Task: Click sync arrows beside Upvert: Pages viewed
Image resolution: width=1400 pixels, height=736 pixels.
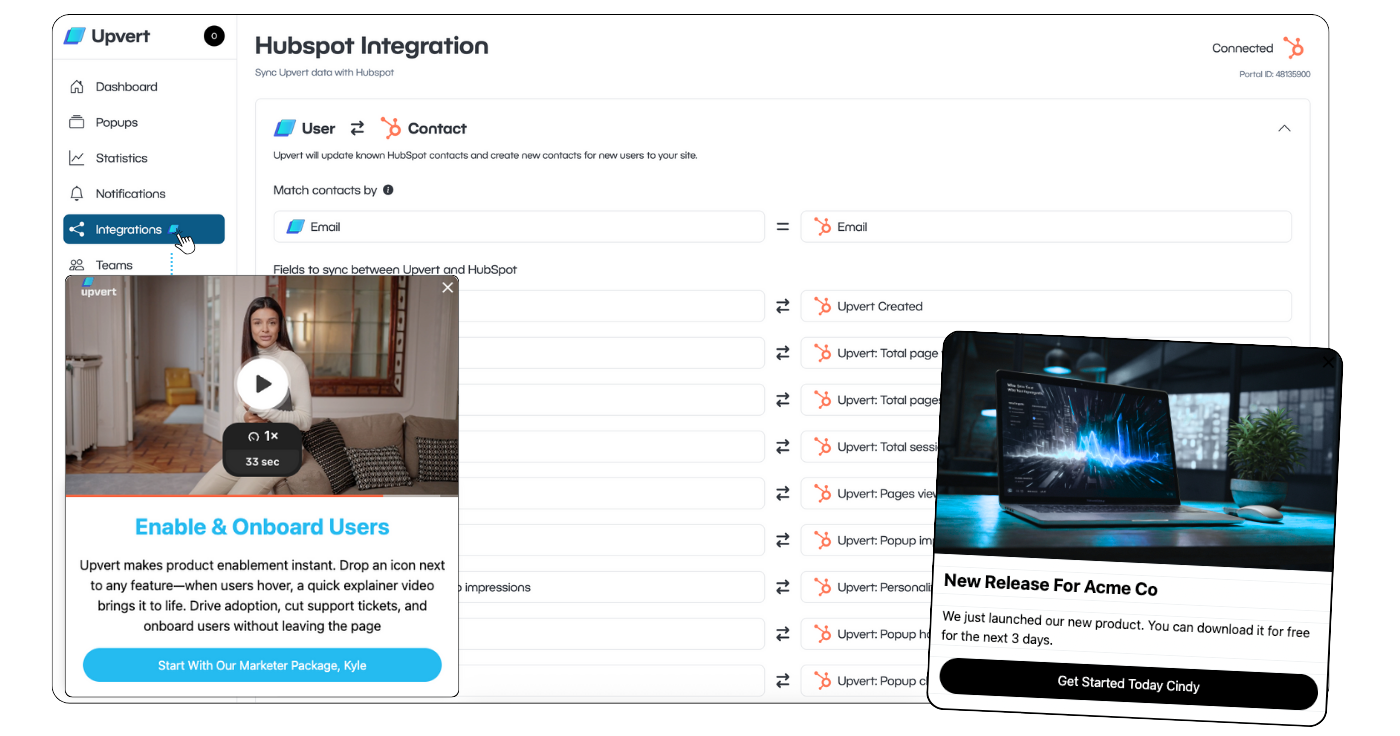Action: [783, 494]
